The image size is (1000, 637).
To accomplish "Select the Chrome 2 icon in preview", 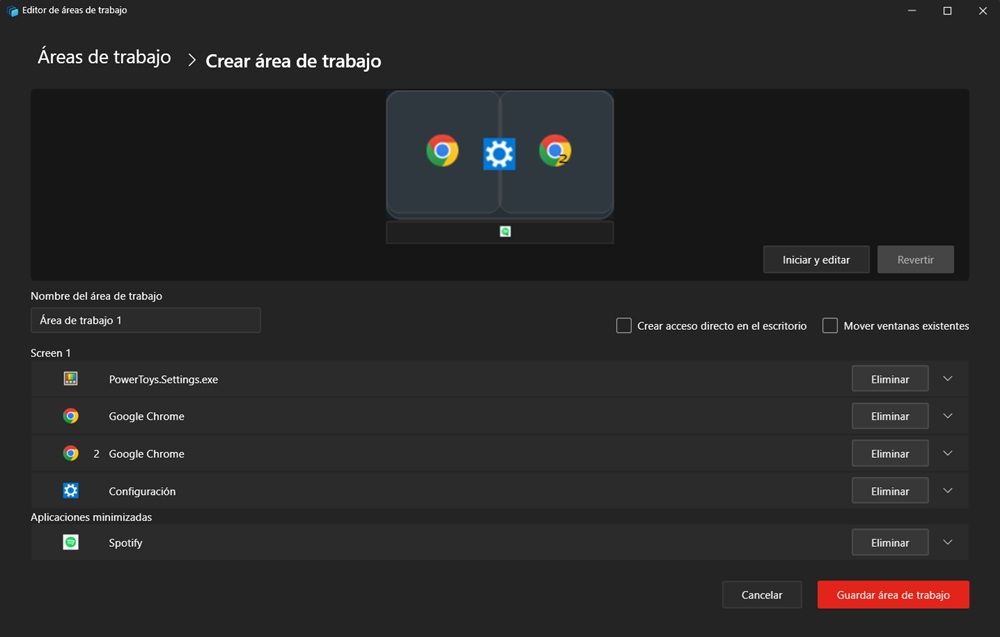I will pos(555,151).
